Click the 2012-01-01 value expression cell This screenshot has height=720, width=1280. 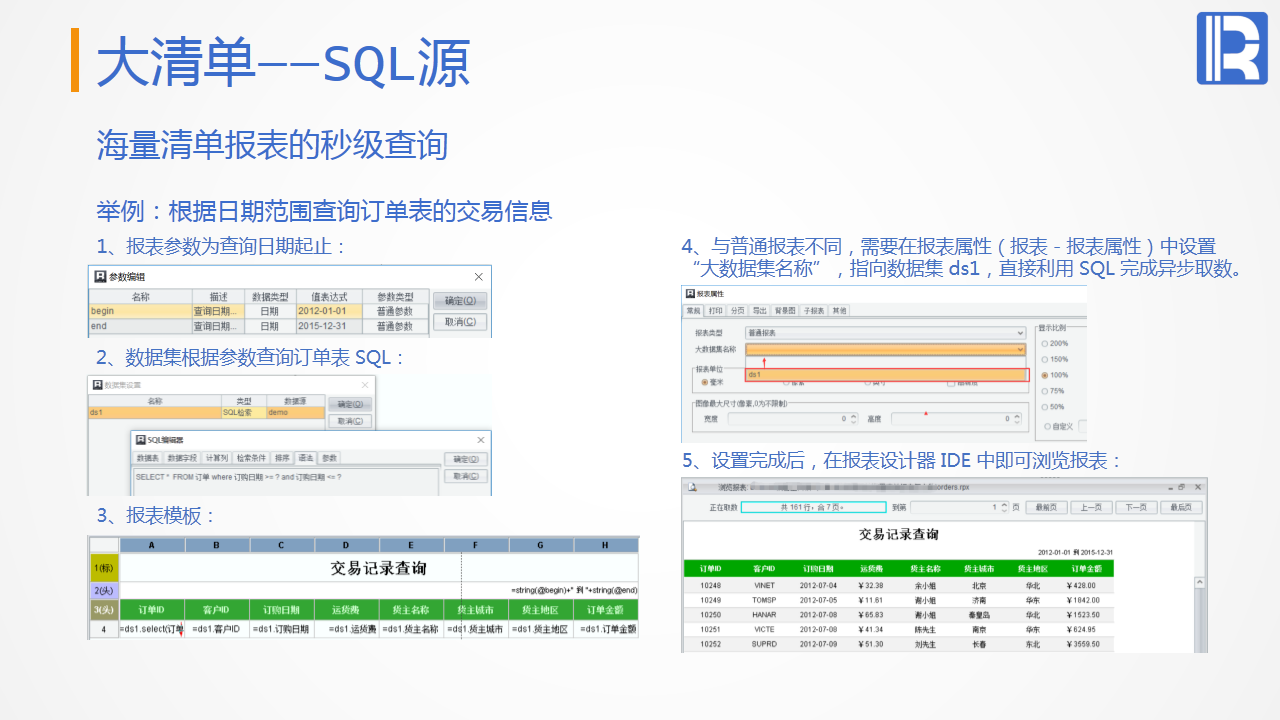pos(329,311)
